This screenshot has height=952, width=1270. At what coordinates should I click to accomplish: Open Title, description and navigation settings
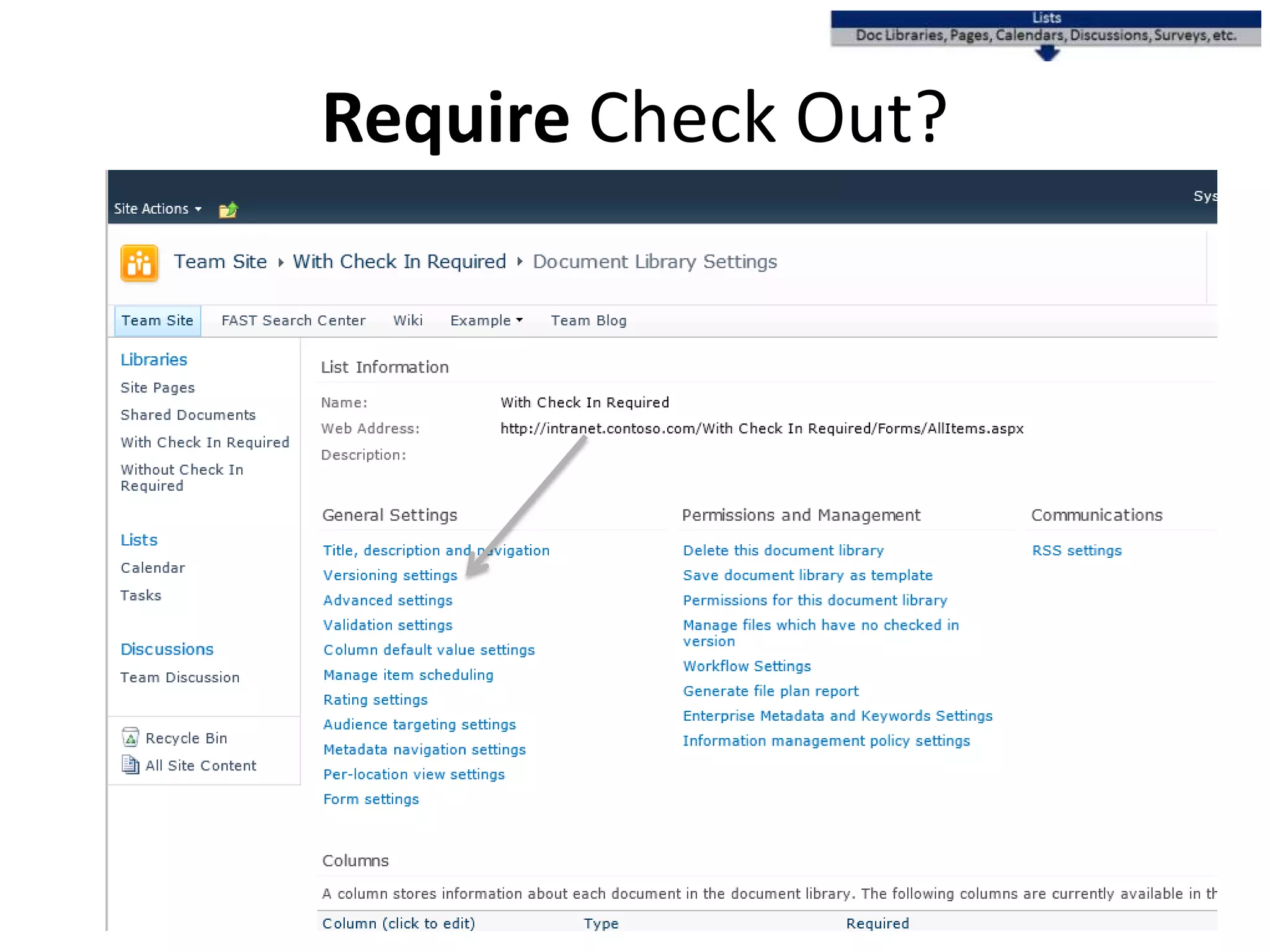tap(436, 550)
